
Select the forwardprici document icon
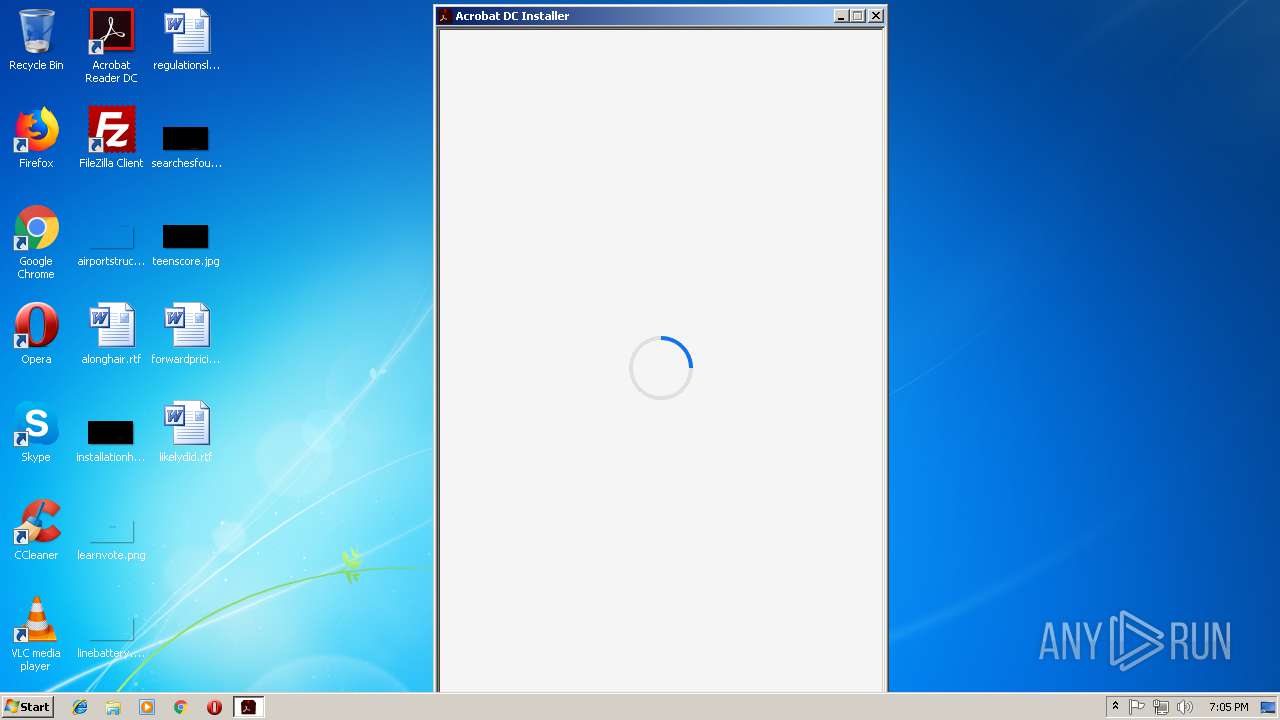pos(186,334)
